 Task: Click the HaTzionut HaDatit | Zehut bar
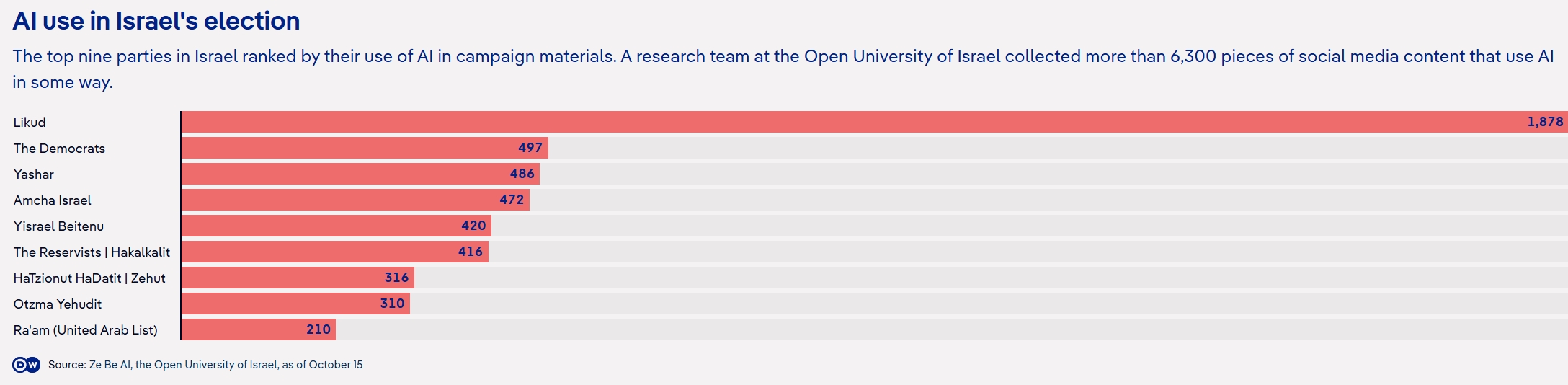click(x=298, y=278)
